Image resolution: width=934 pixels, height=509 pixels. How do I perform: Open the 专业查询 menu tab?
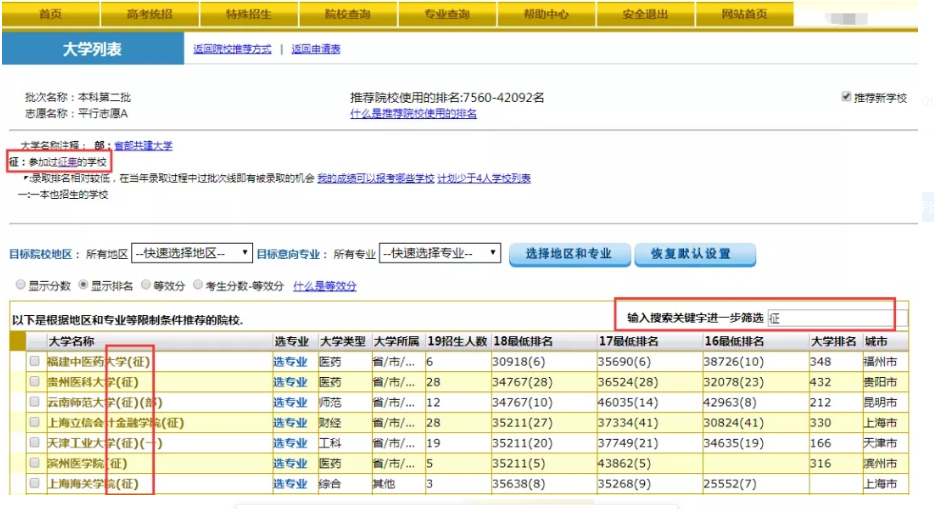tap(447, 14)
